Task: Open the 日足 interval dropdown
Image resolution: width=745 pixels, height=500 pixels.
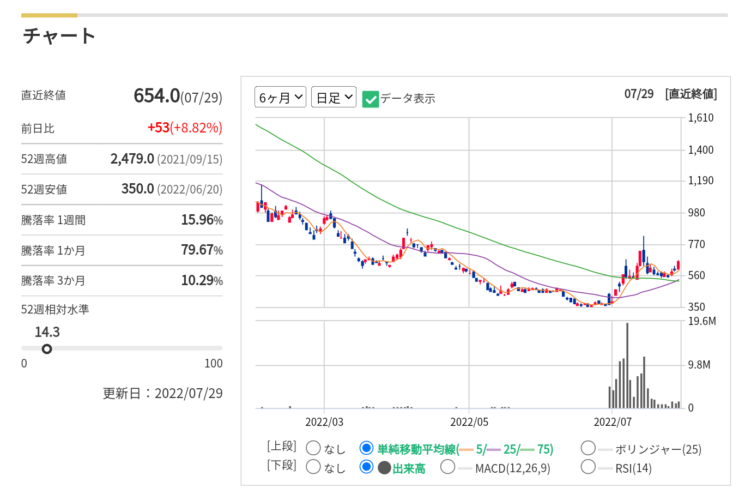Action: [x=334, y=97]
